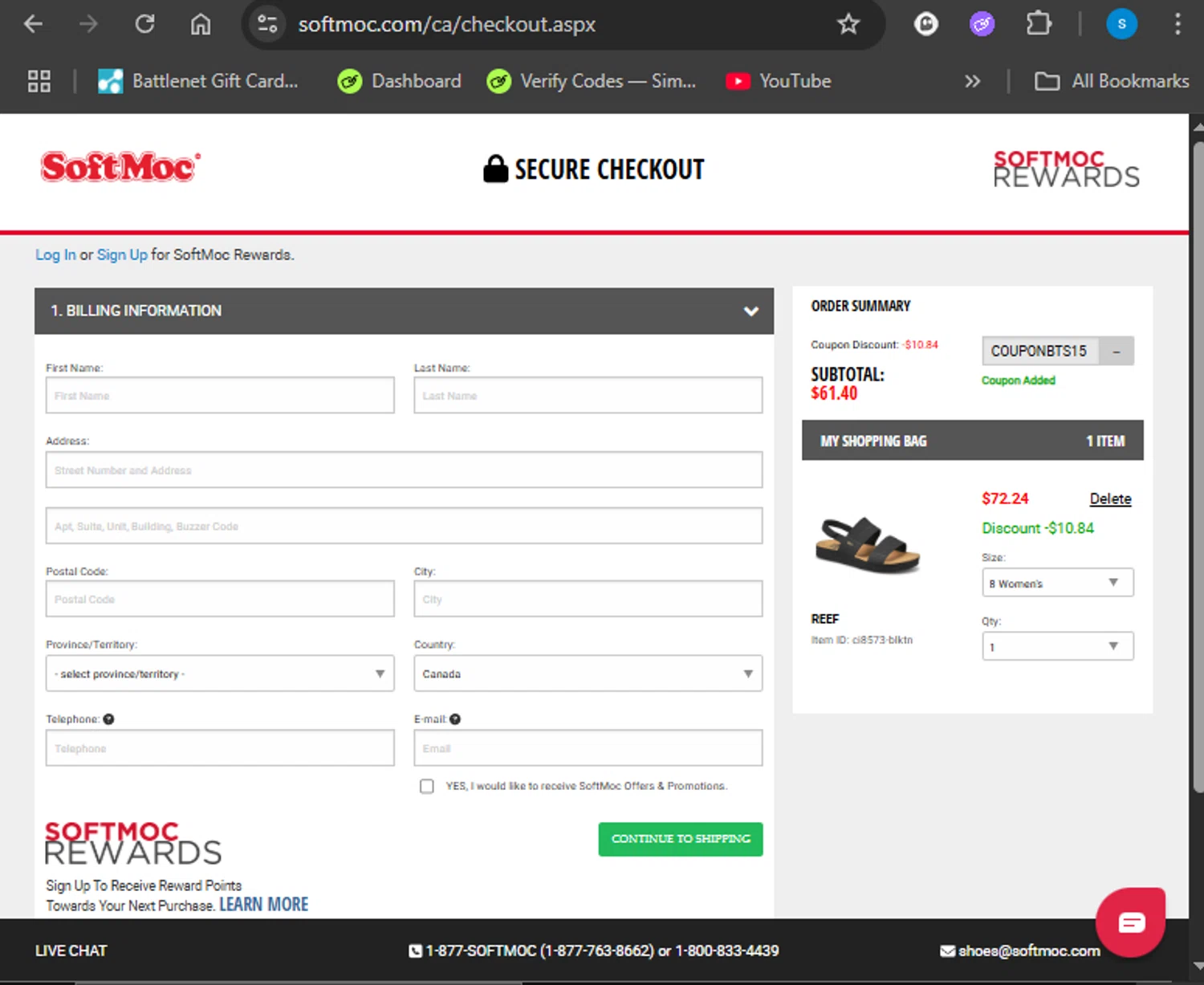This screenshot has width=1204, height=985.
Task: Click the Sign Up link
Action: pyautogui.click(x=122, y=254)
